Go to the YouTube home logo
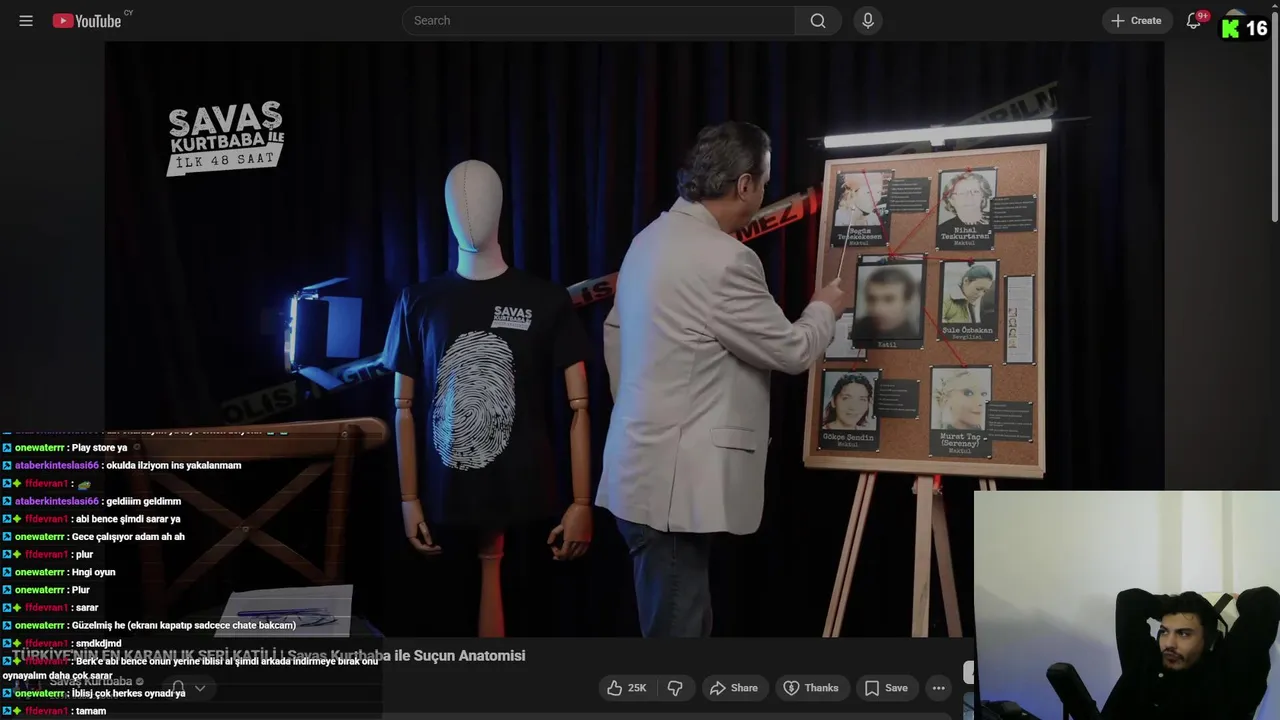Image resolution: width=1280 pixels, height=720 pixels. pos(87,21)
